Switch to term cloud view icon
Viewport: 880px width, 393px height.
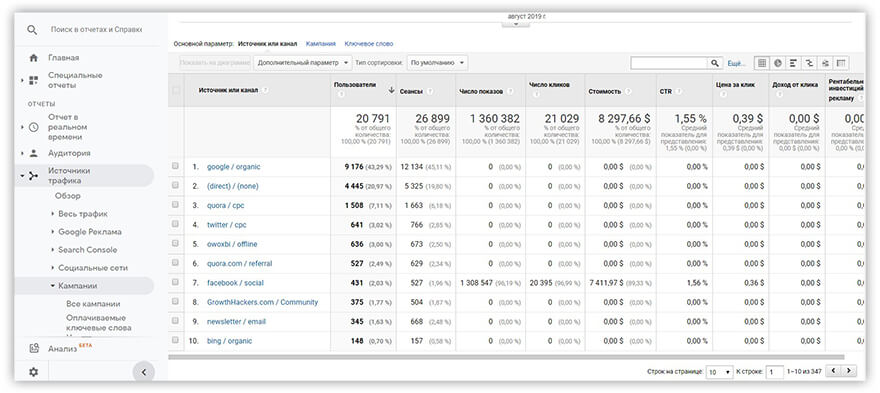coord(825,63)
